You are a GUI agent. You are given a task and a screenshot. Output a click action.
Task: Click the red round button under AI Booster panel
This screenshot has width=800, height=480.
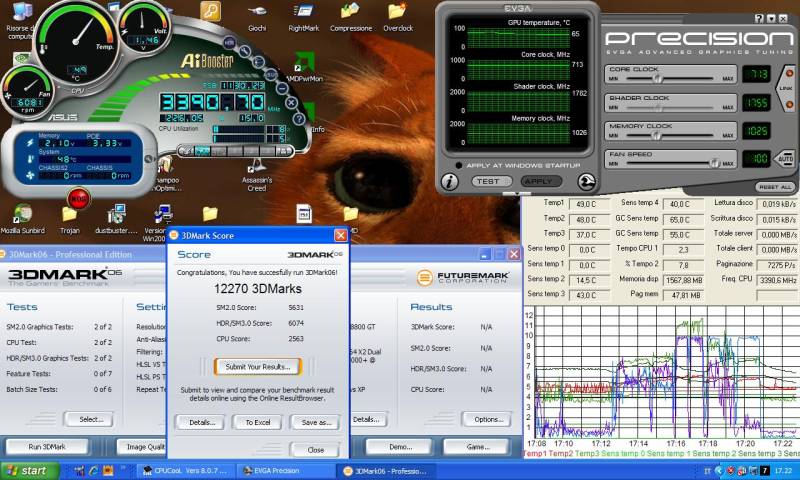click(x=79, y=199)
